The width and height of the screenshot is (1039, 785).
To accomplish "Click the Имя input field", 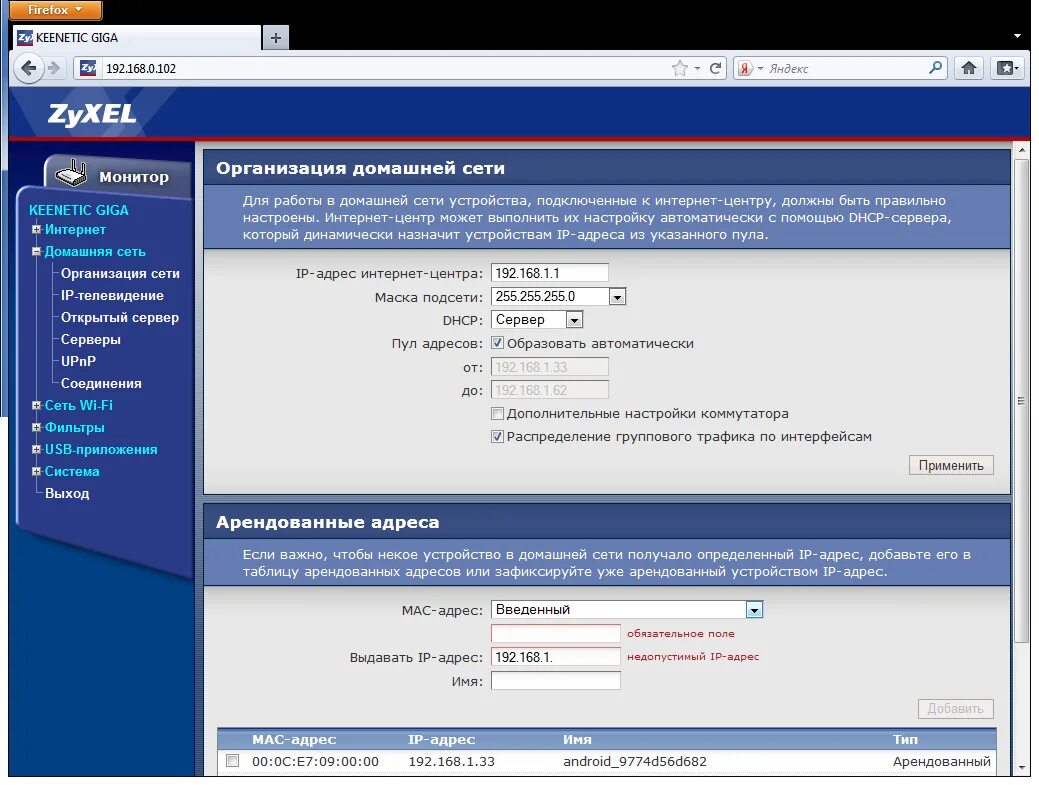I will 555,680.
